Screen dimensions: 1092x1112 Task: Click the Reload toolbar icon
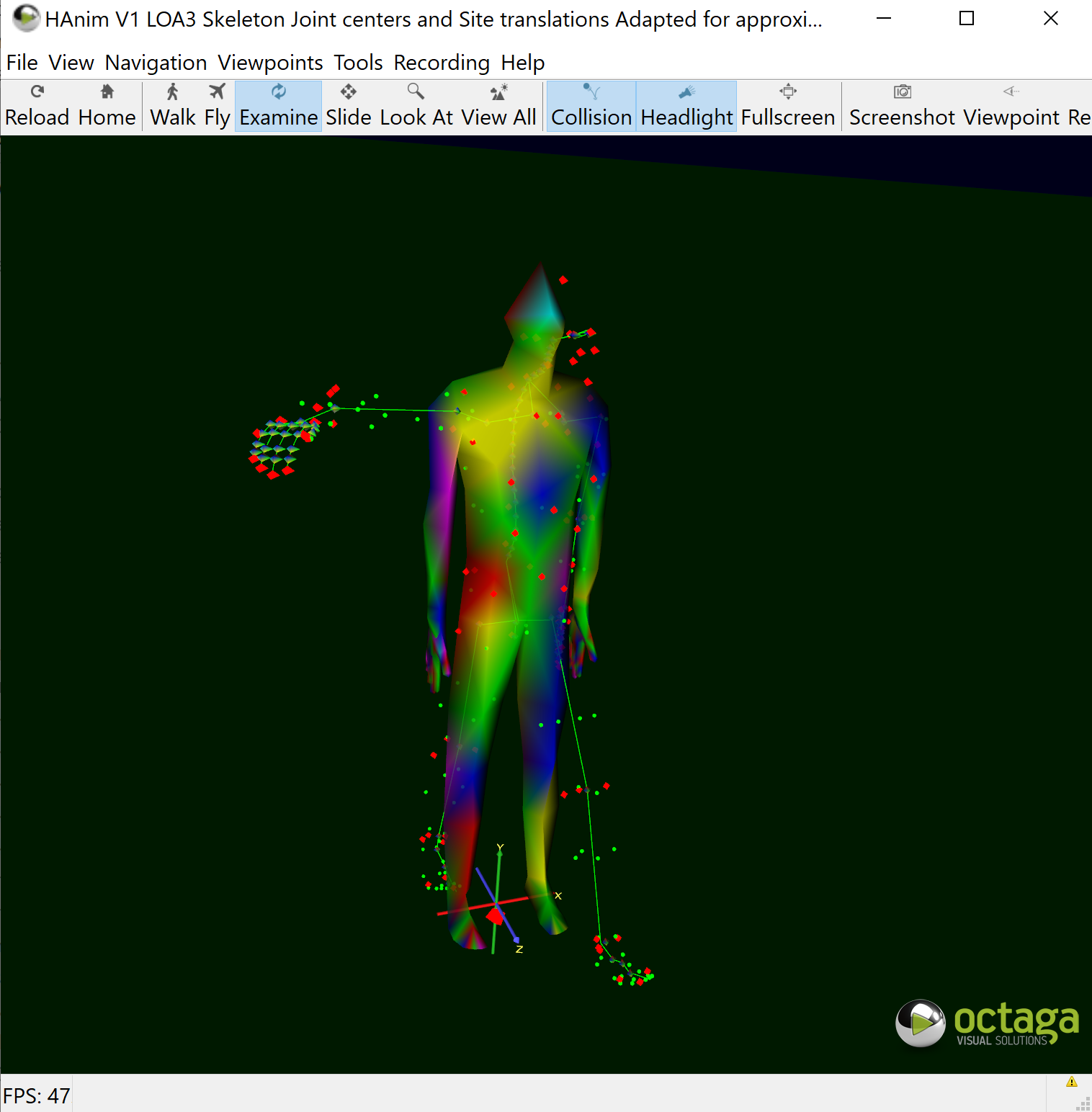[x=37, y=105]
